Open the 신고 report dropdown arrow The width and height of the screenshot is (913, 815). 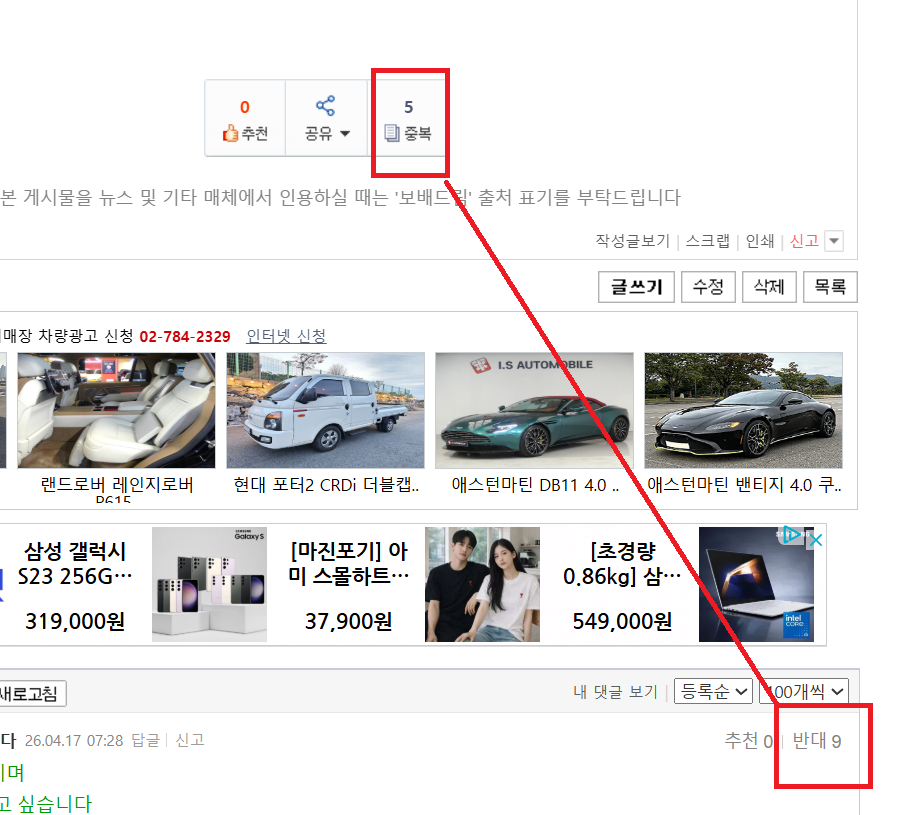[x=833, y=241]
